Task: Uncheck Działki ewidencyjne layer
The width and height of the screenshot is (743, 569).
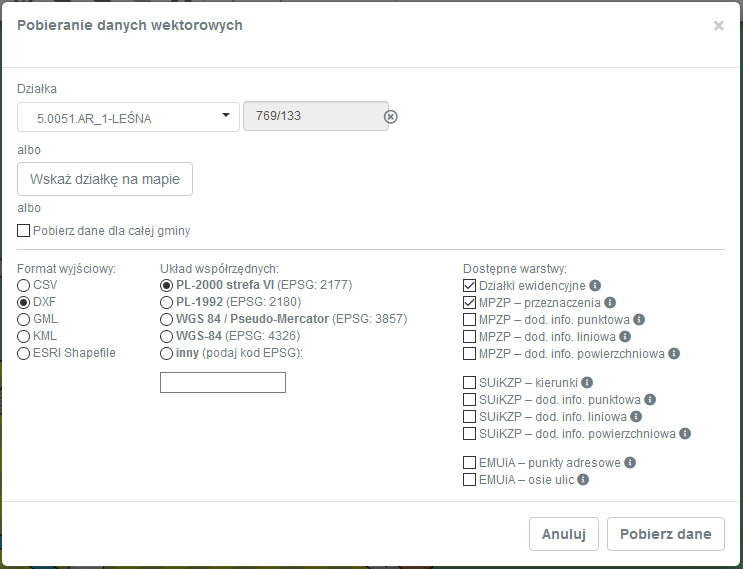Action: 470,286
